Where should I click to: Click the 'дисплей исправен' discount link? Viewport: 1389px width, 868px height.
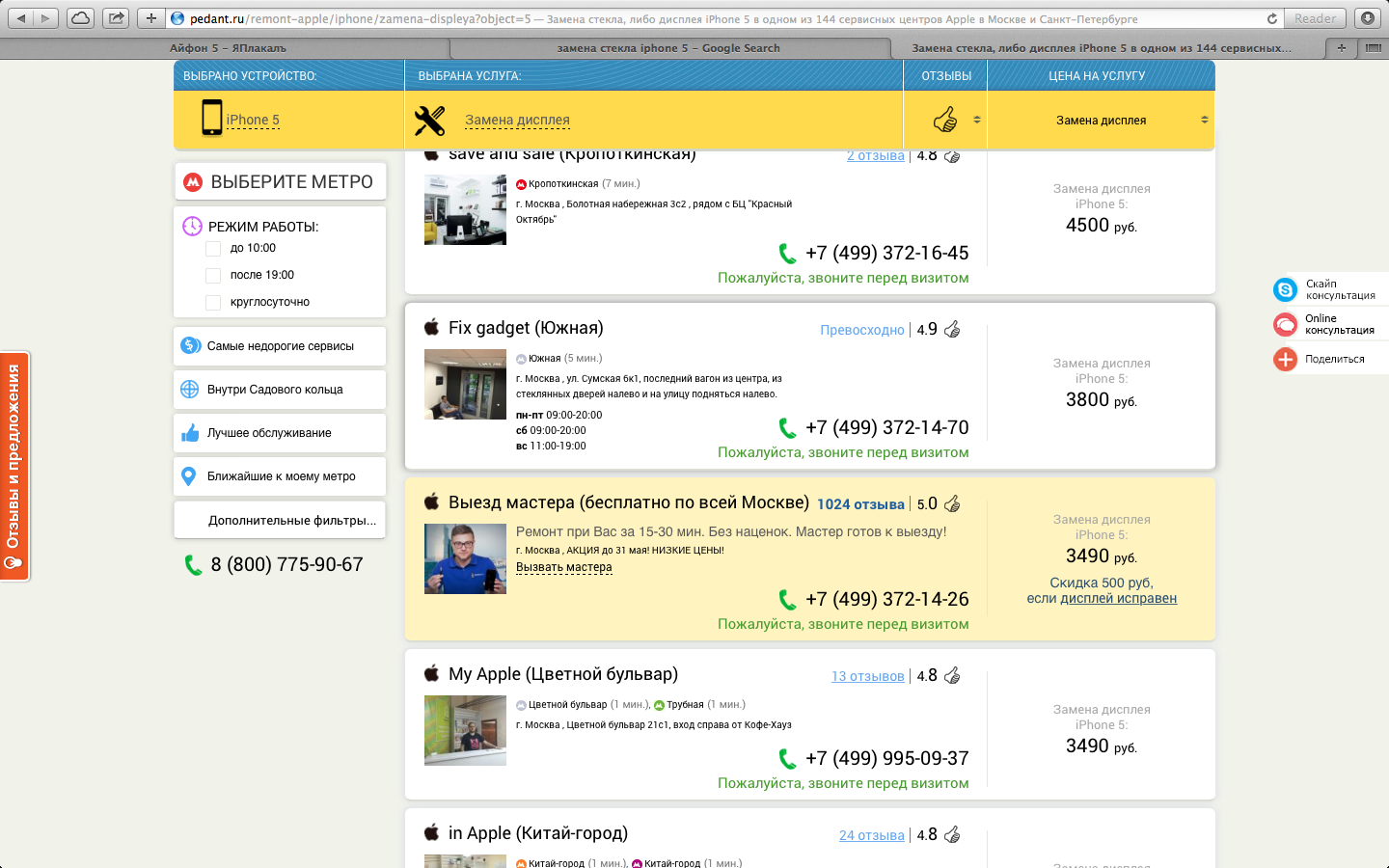click(1119, 598)
